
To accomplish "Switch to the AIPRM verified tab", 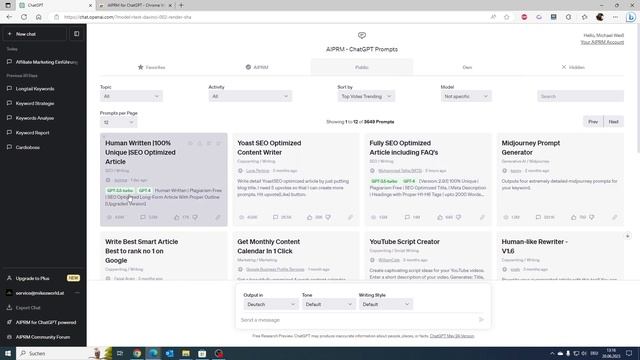I will pyautogui.click(x=257, y=67).
